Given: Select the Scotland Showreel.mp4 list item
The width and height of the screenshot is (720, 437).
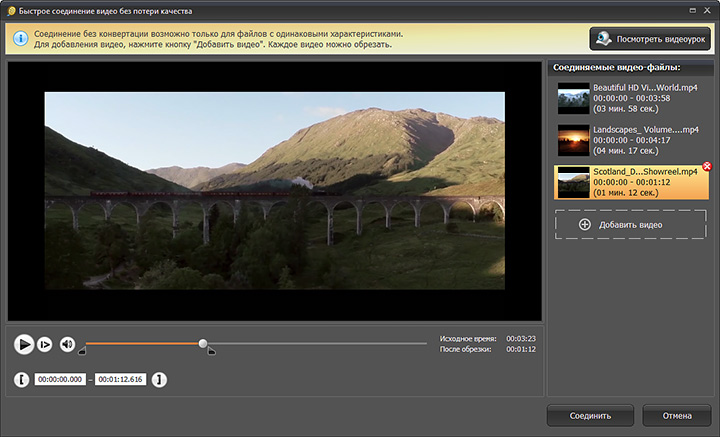Looking at the screenshot, I should click(x=631, y=183).
